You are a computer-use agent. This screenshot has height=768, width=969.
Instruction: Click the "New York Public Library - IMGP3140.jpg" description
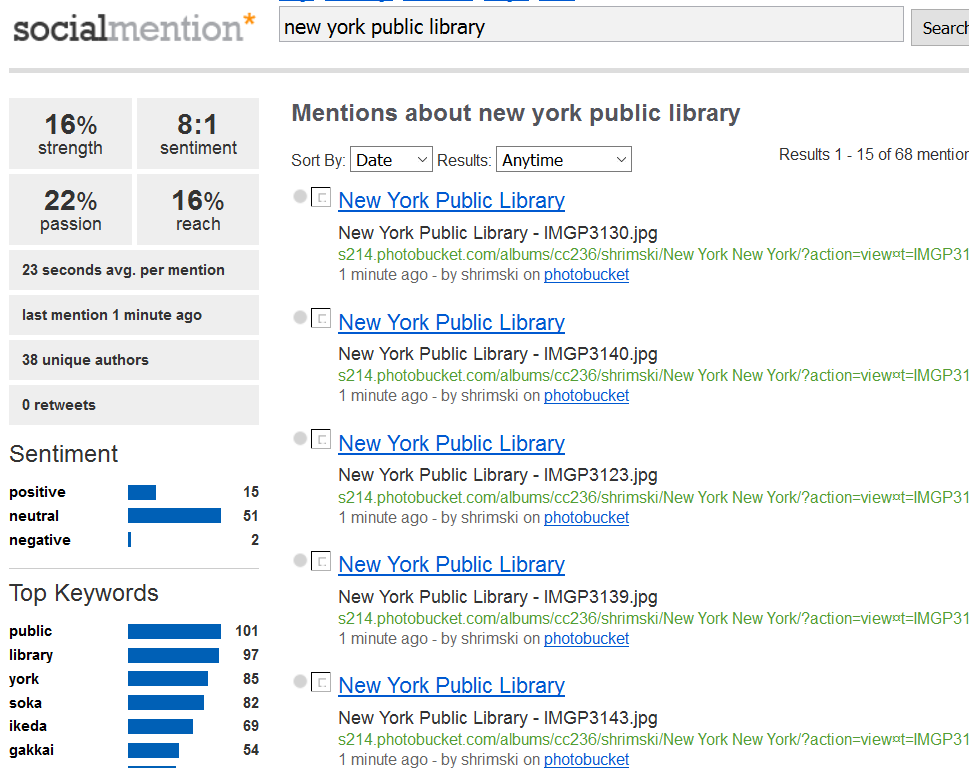[x=498, y=354]
